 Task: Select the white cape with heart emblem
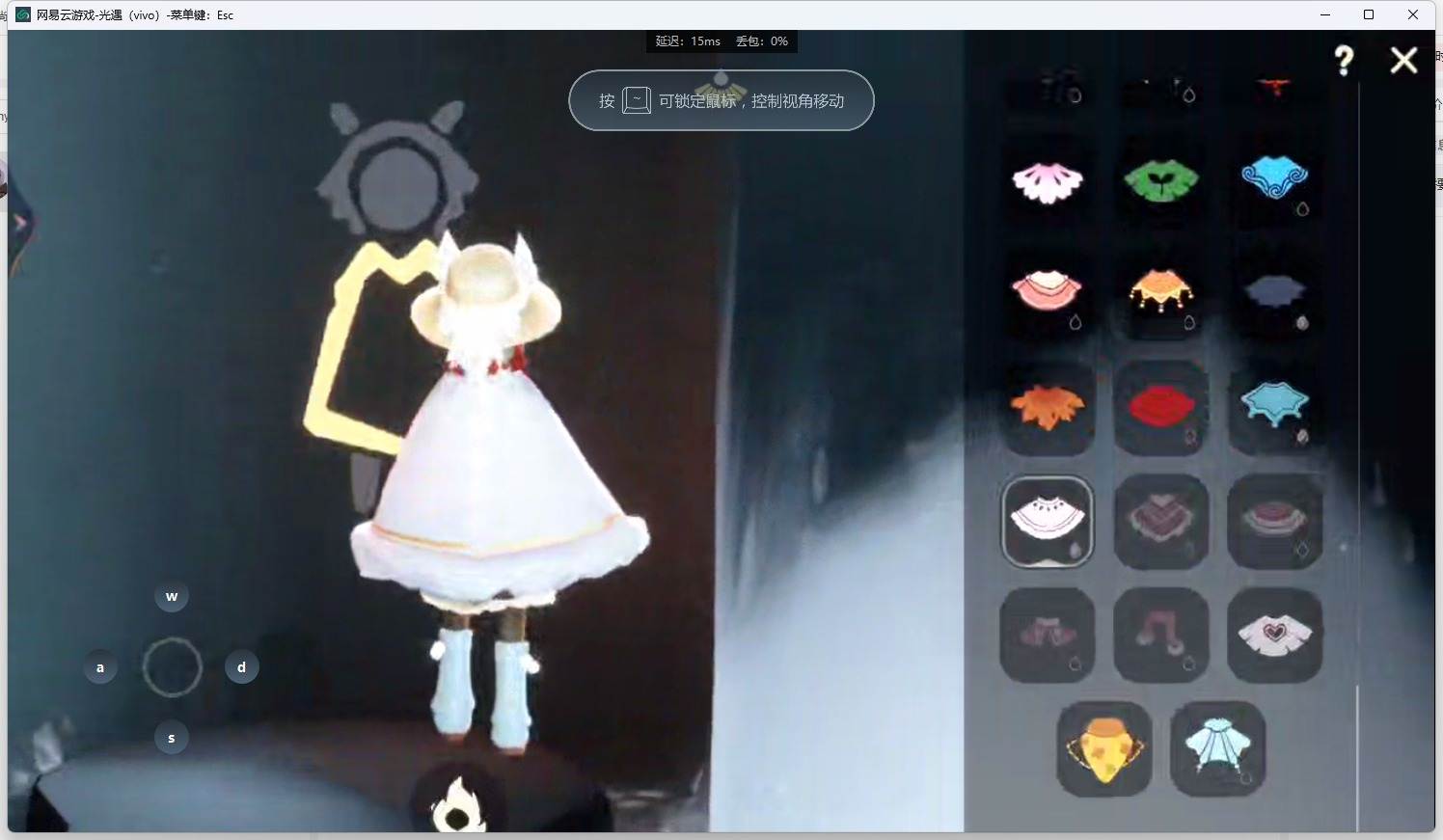point(1274,635)
